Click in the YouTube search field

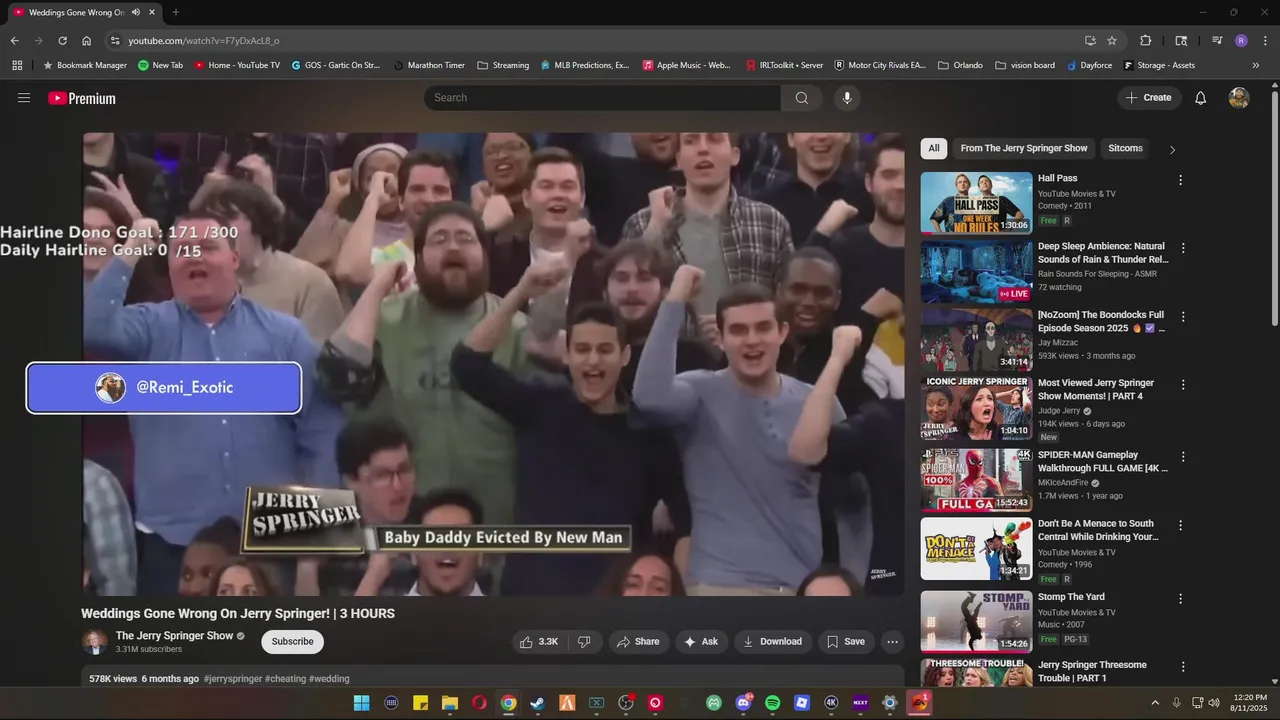click(x=602, y=98)
